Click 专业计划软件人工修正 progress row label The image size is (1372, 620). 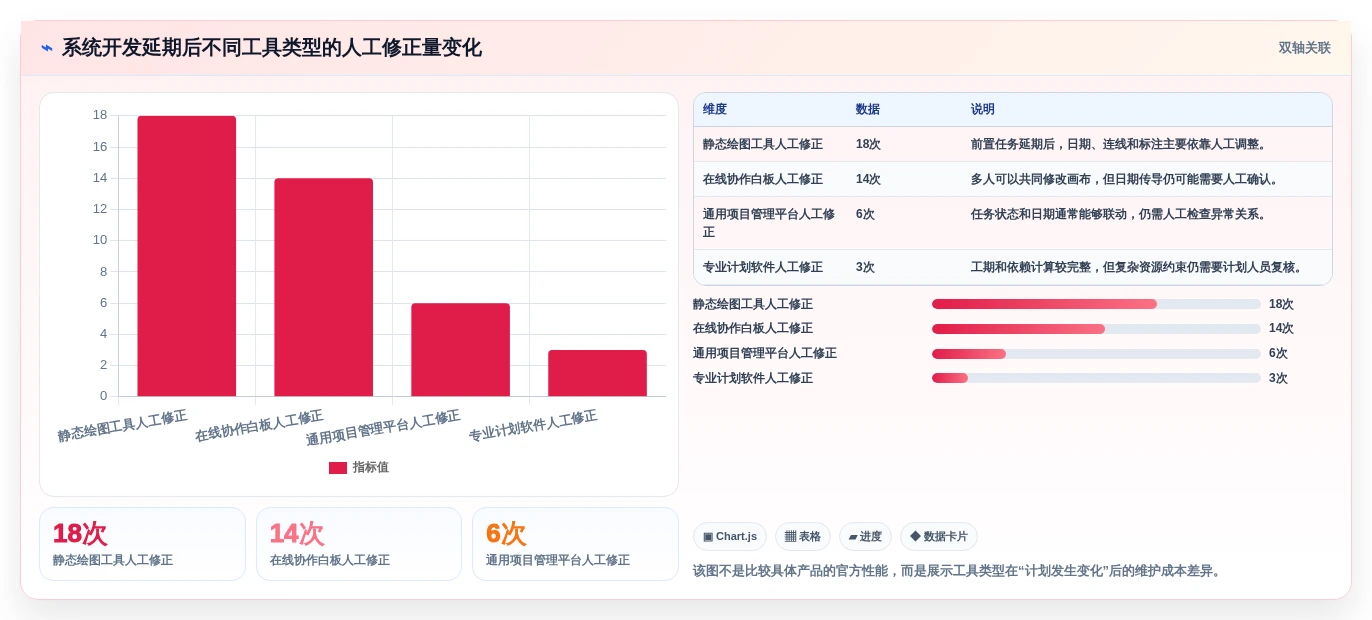[x=753, y=378]
